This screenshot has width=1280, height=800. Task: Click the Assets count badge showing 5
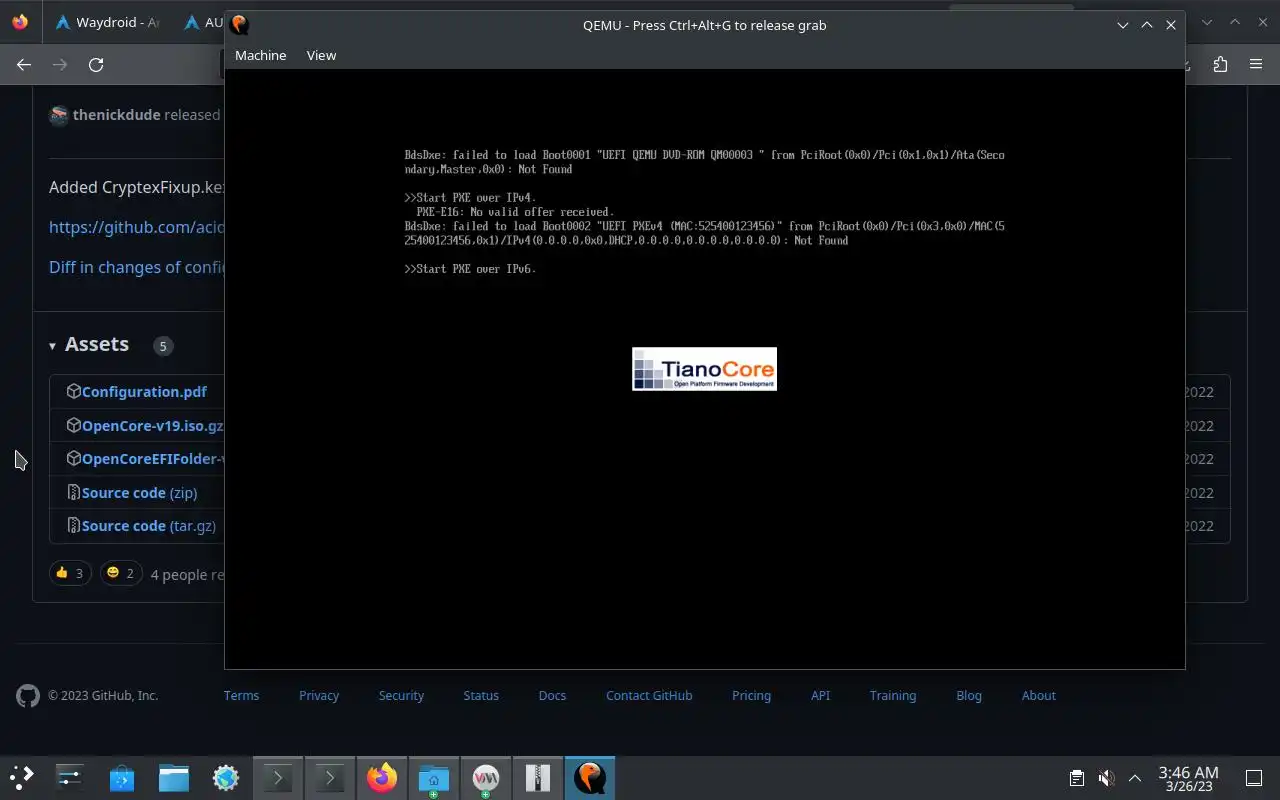pyautogui.click(x=163, y=346)
